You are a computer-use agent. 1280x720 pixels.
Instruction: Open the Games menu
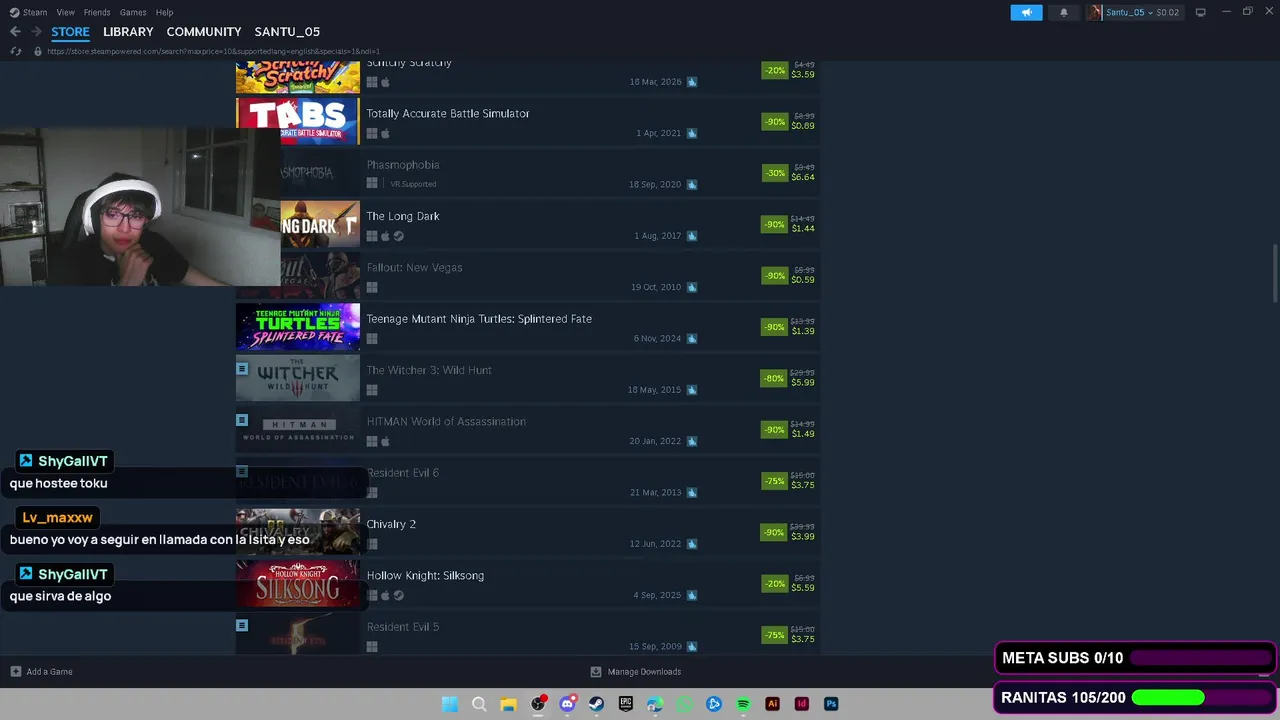click(x=133, y=12)
